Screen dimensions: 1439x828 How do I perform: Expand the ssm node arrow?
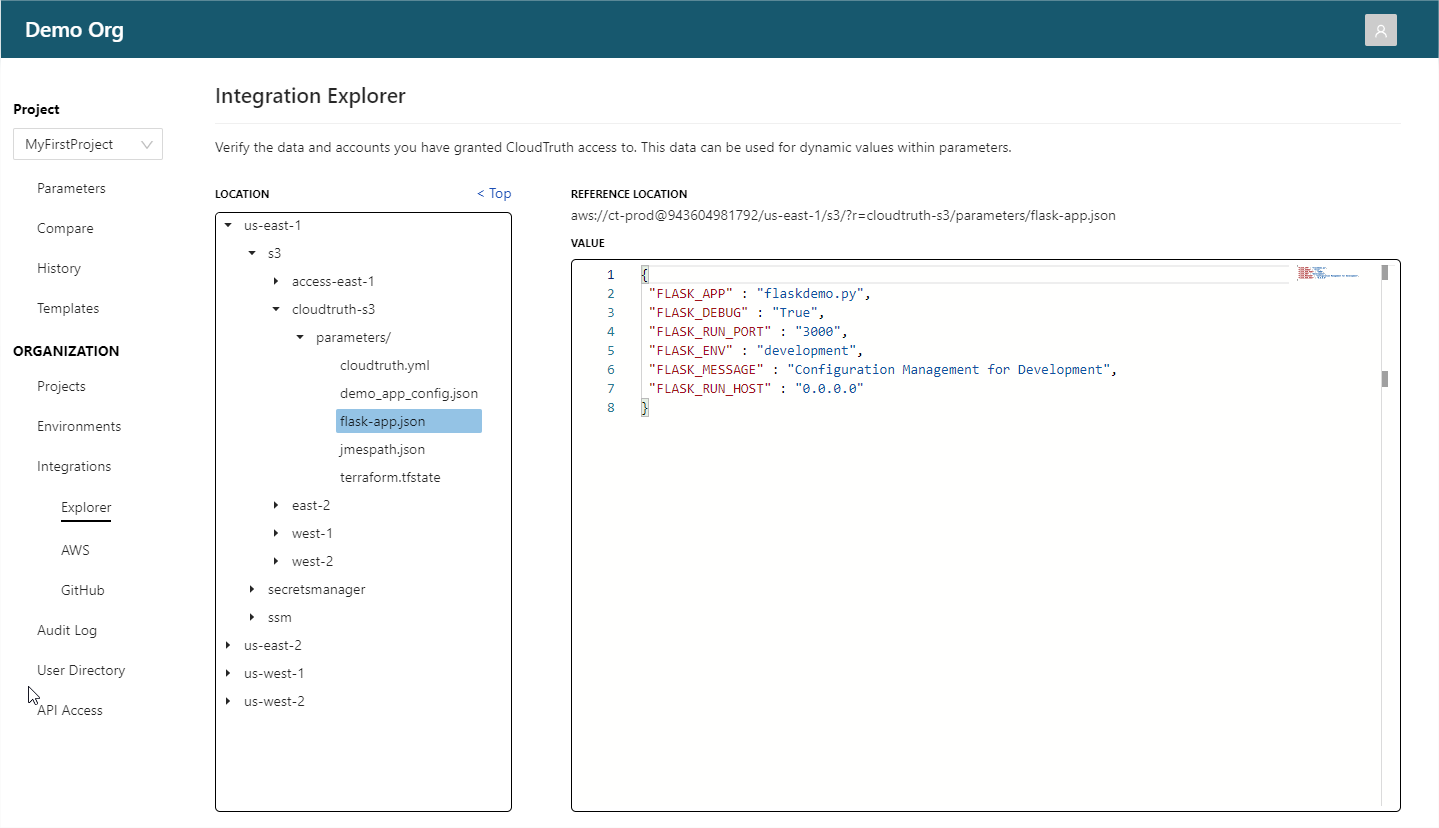click(252, 618)
